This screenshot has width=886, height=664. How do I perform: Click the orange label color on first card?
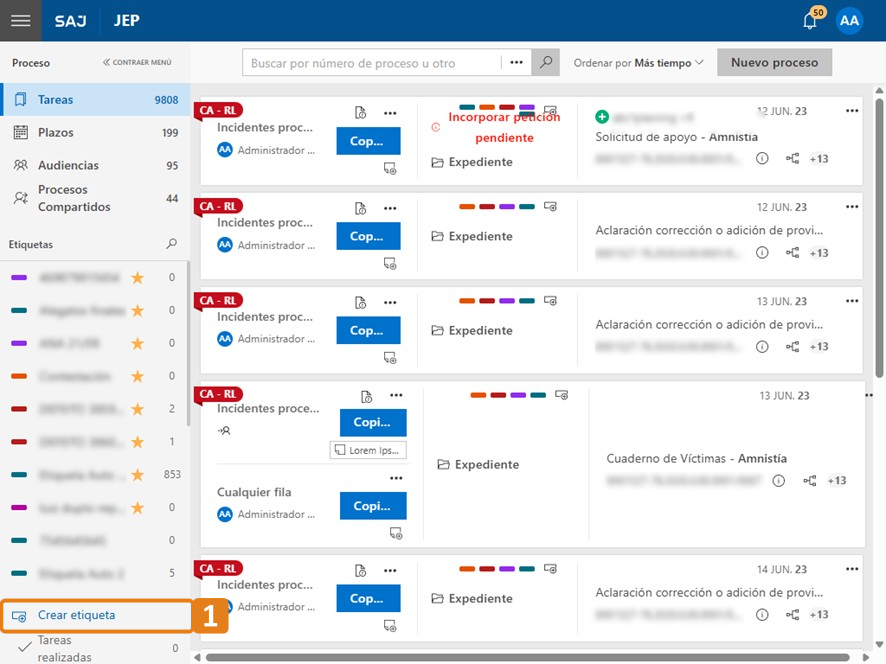(x=487, y=107)
